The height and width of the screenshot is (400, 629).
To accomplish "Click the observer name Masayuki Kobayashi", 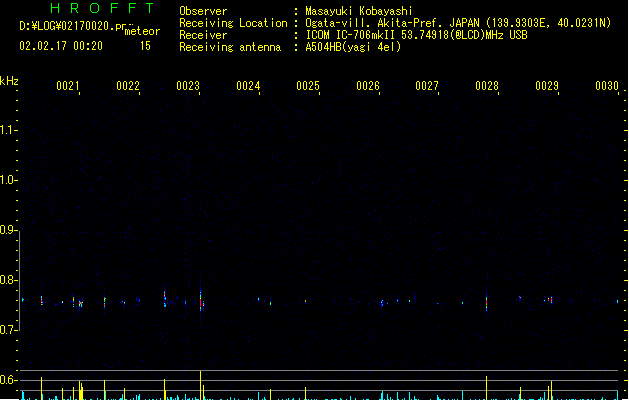I will [x=359, y=11].
